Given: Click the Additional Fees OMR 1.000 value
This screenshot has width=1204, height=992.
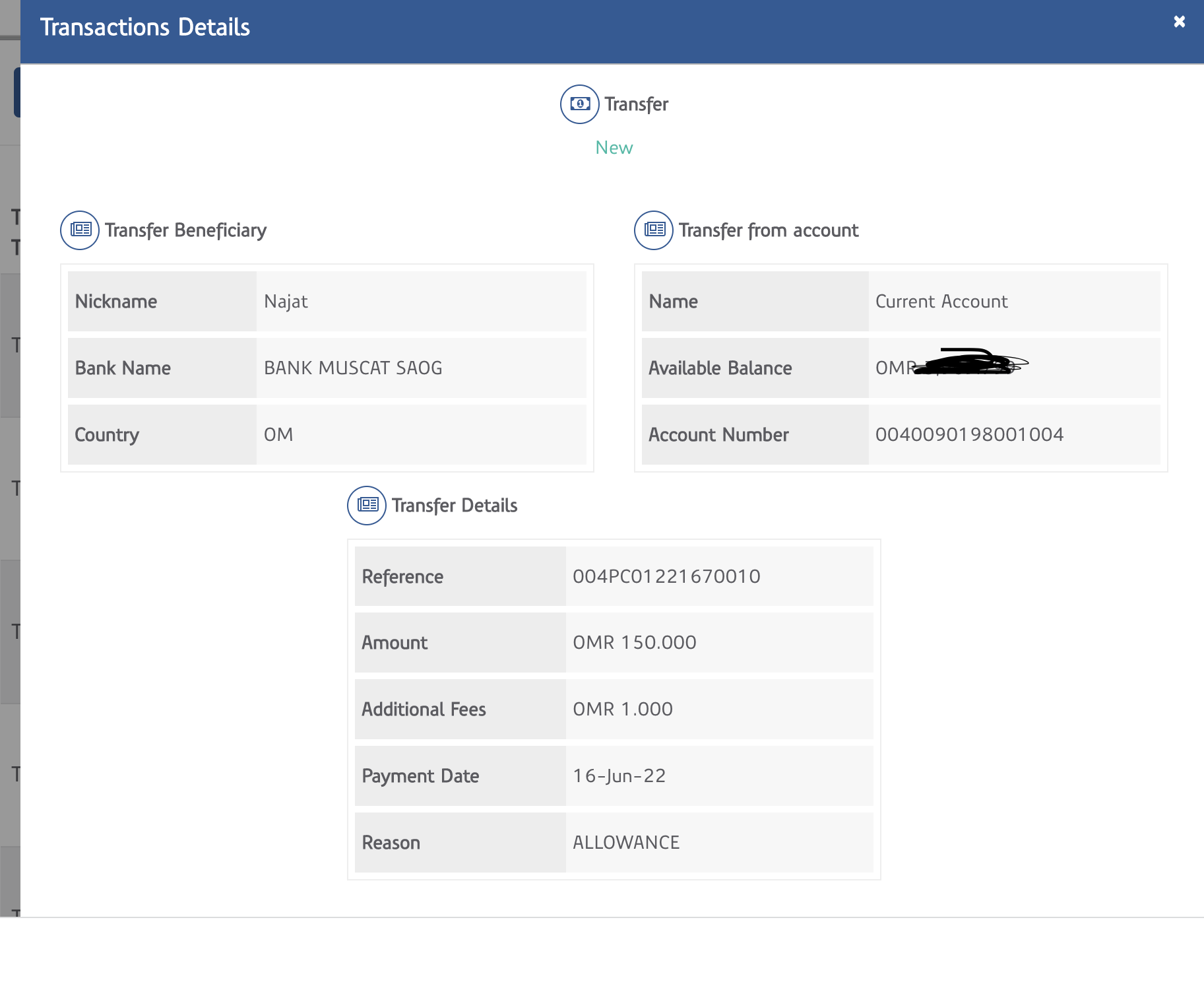Looking at the screenshot, I should tap(622, 709).
